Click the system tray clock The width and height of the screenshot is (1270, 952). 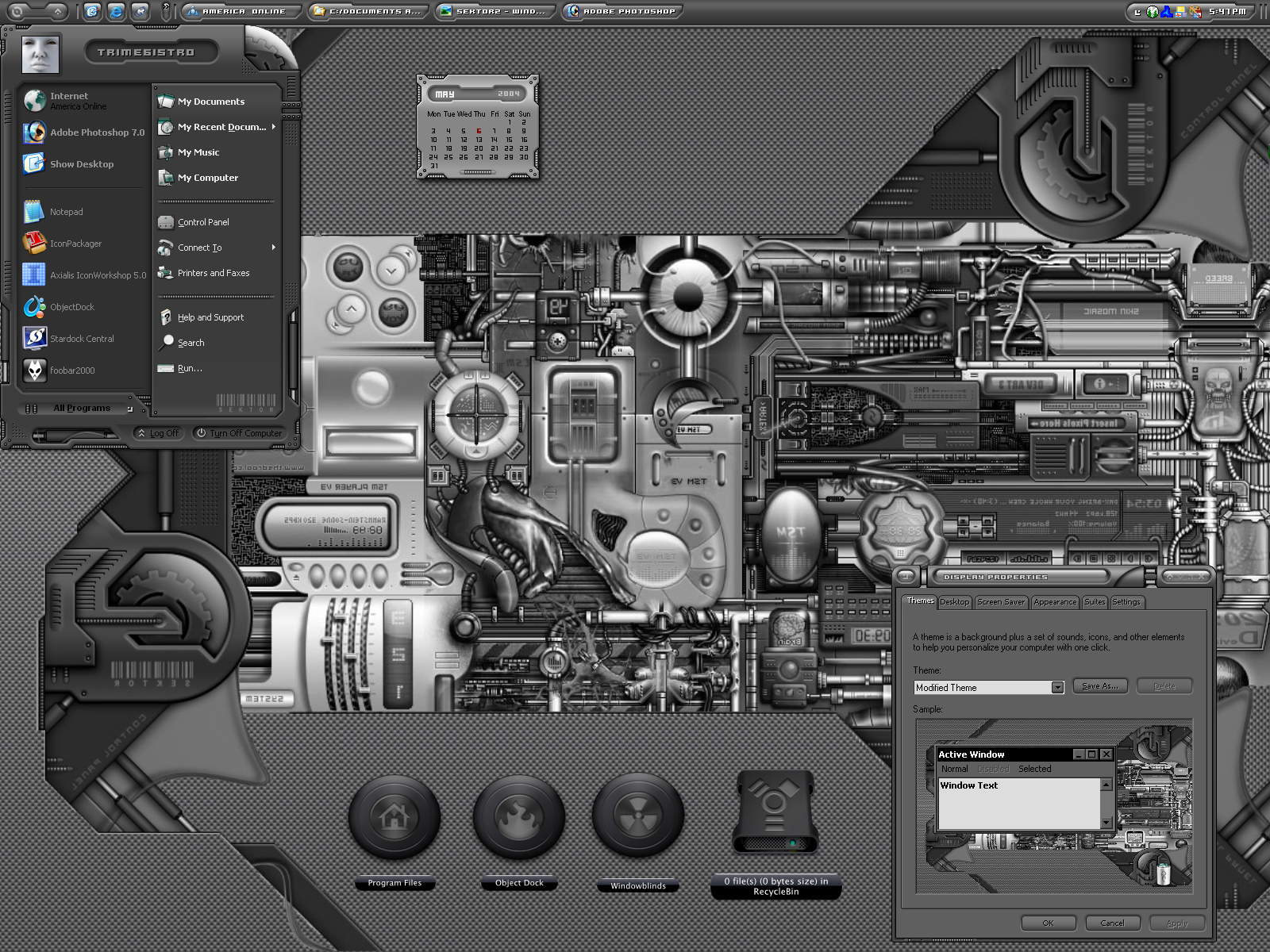click(x=1228, y=11)
